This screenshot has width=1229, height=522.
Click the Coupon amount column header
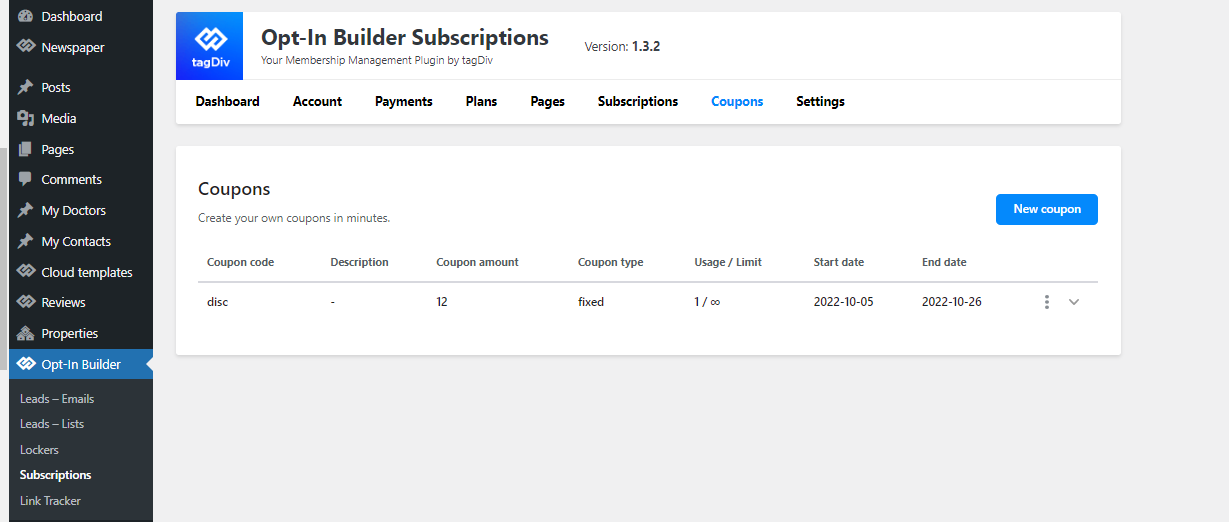tap(478, 262)
